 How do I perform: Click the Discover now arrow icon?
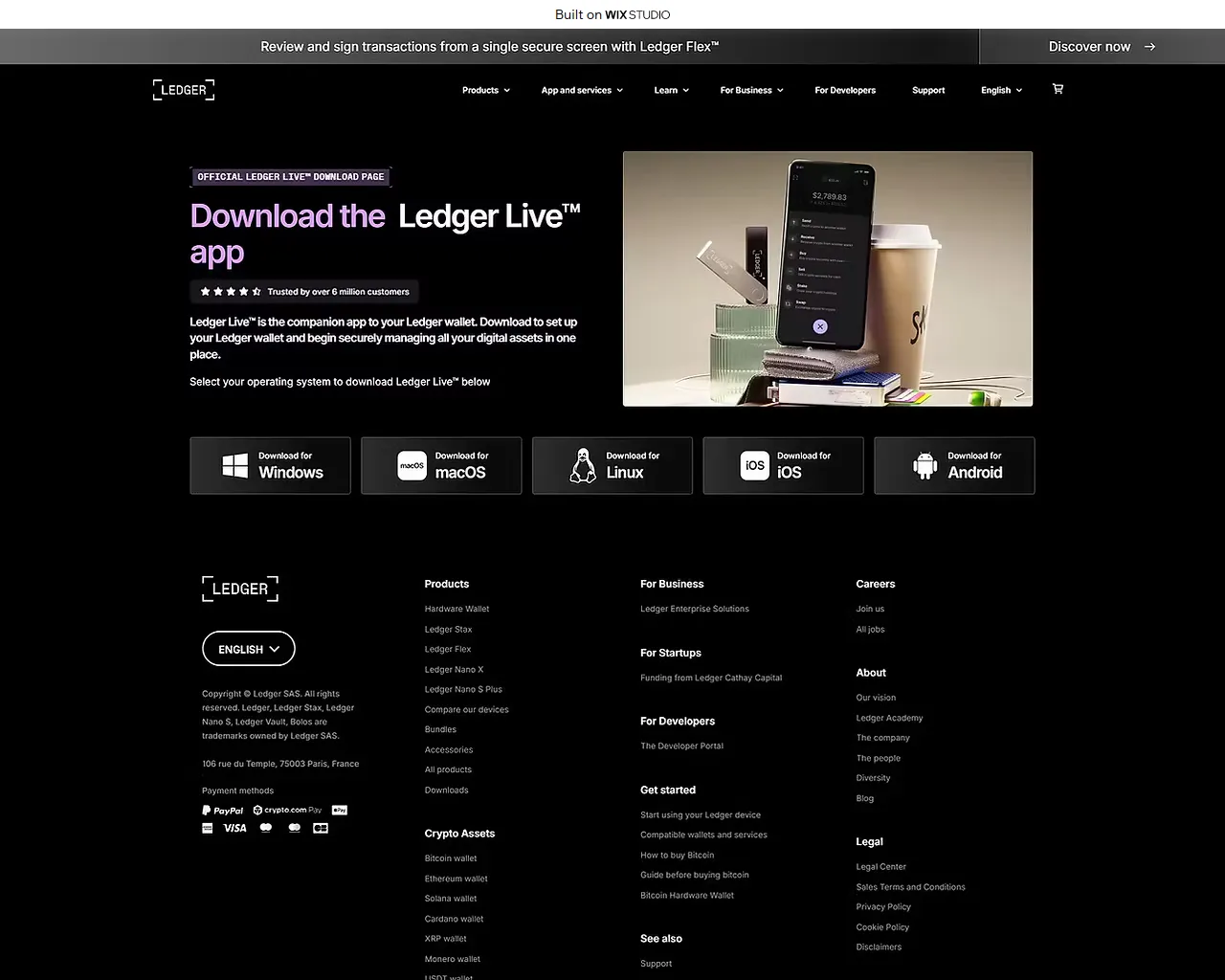tap(1149, 47)
